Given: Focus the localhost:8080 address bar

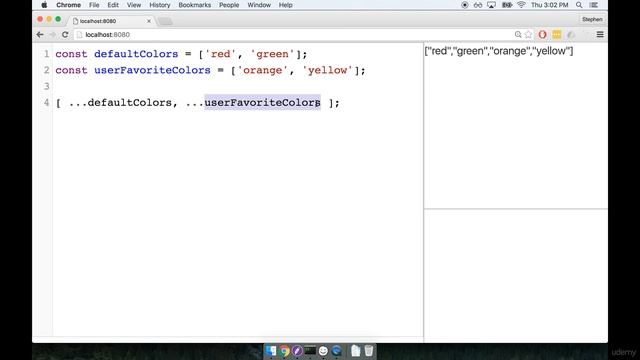Looking at the screenshot, I should (x=294, y=35).
